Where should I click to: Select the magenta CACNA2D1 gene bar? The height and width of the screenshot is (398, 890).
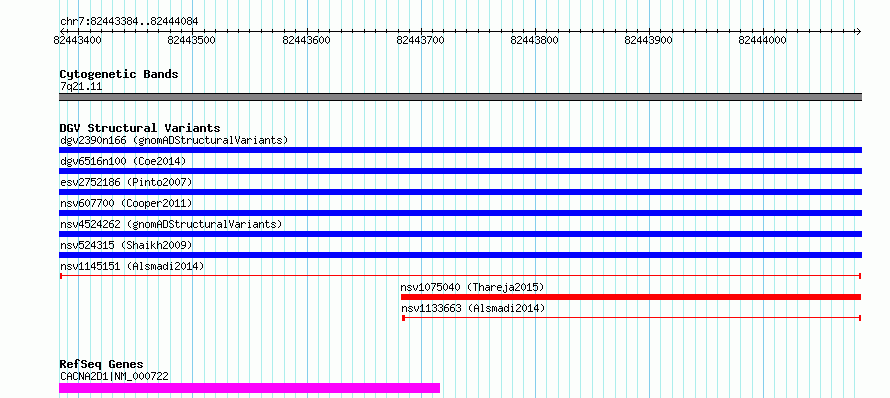tap(250, 388)
